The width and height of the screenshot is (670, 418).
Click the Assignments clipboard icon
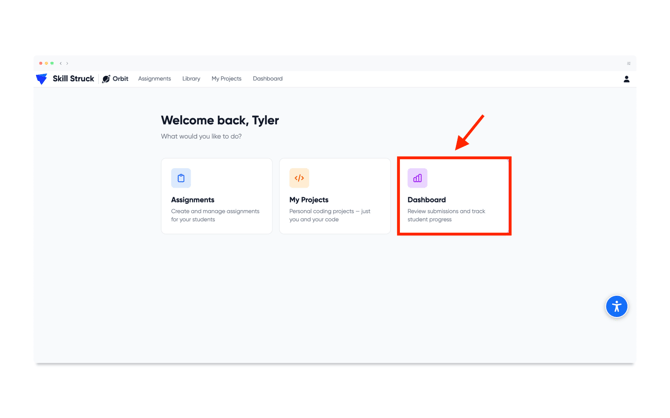pyautogui.click(x=181, y=178)
